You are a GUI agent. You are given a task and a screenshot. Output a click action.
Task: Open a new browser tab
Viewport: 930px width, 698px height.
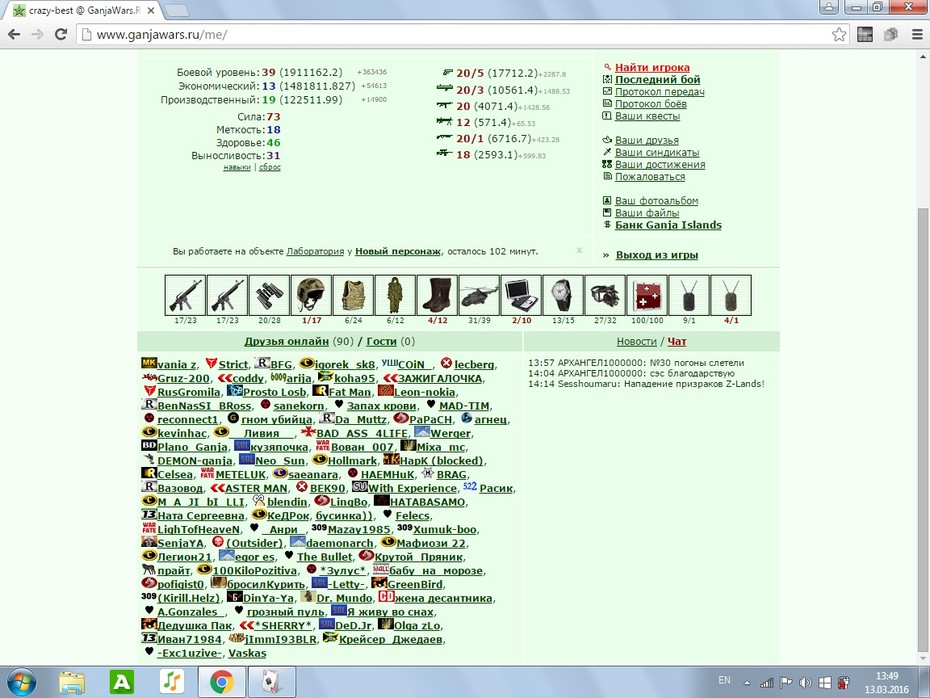click(176, 11)
